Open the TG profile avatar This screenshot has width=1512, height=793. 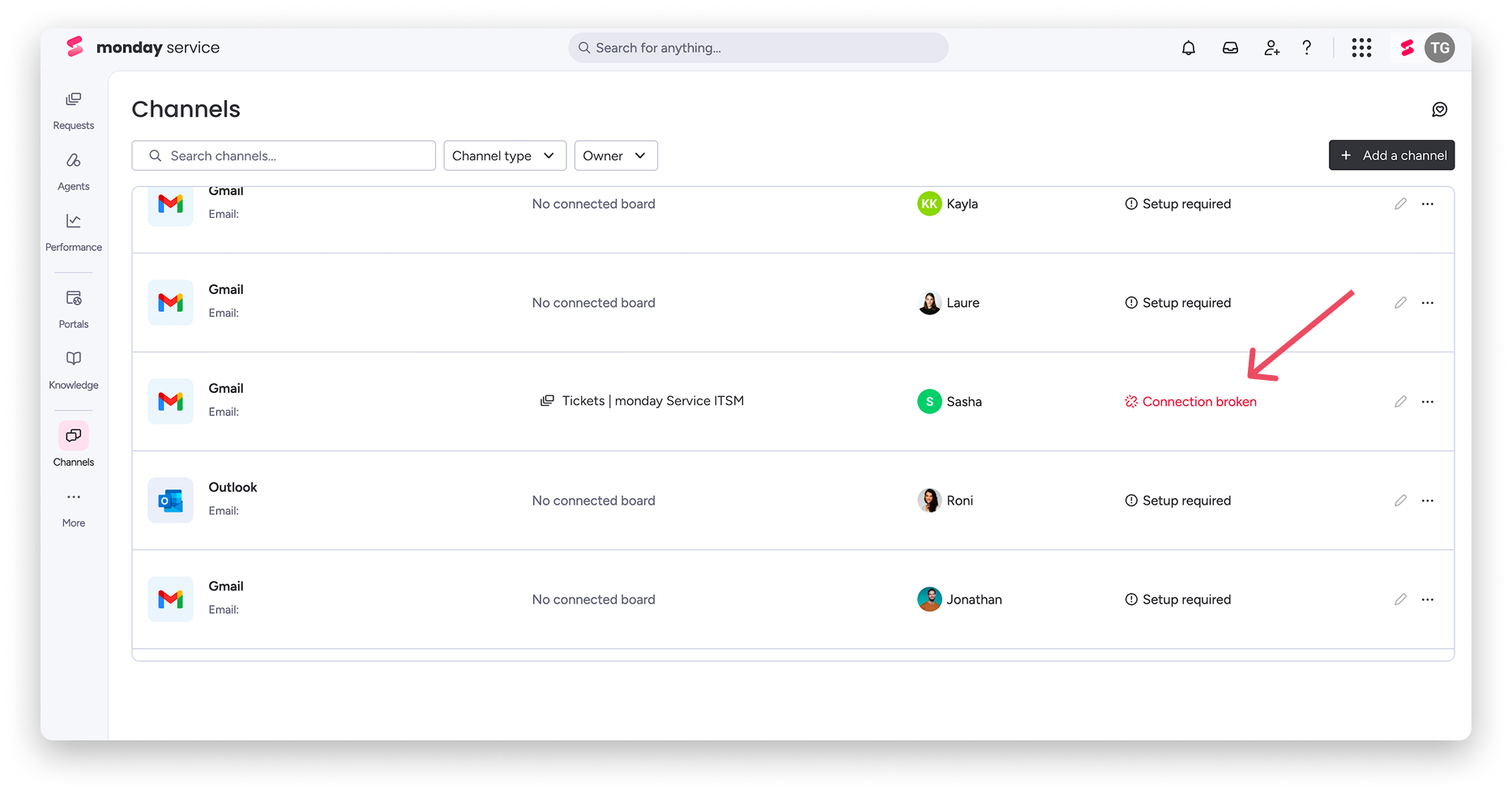pos(1439,48)
